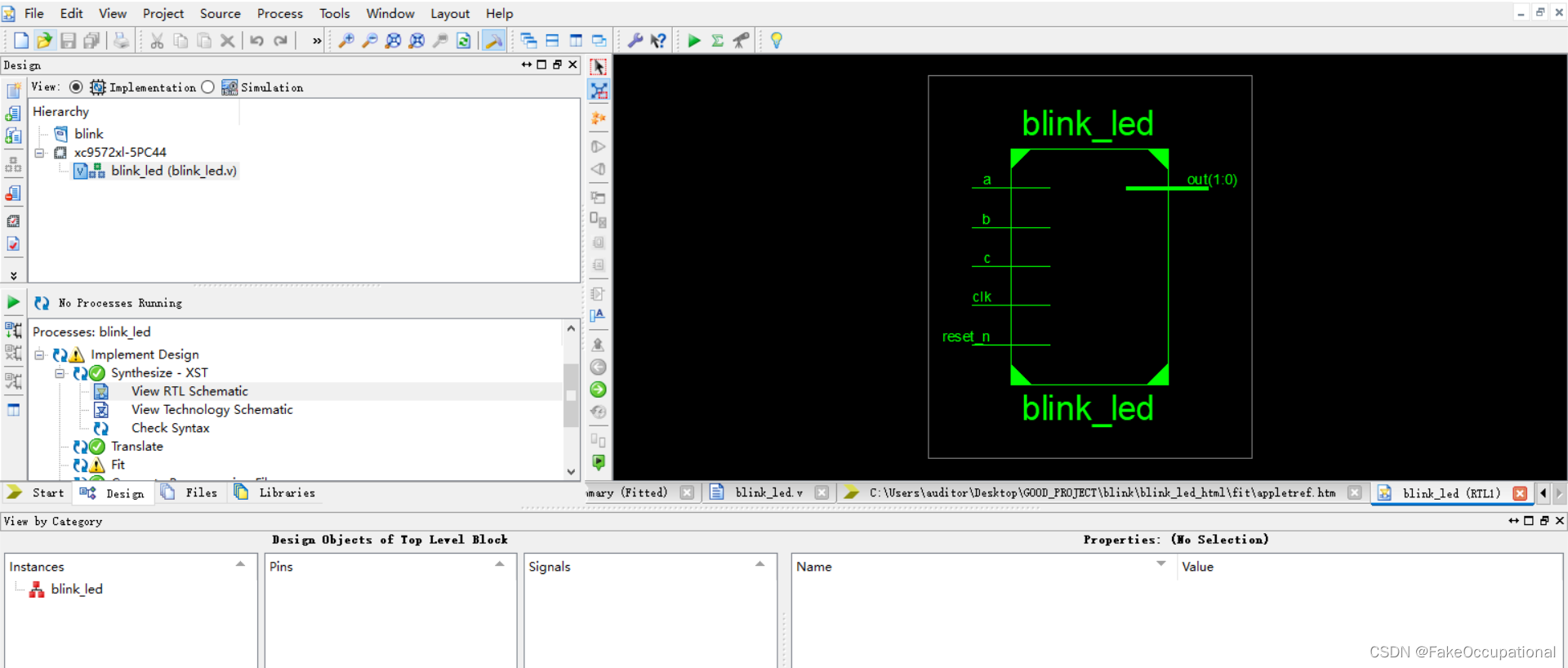Expand more design sidebar icons

click(x=13, y=276)
